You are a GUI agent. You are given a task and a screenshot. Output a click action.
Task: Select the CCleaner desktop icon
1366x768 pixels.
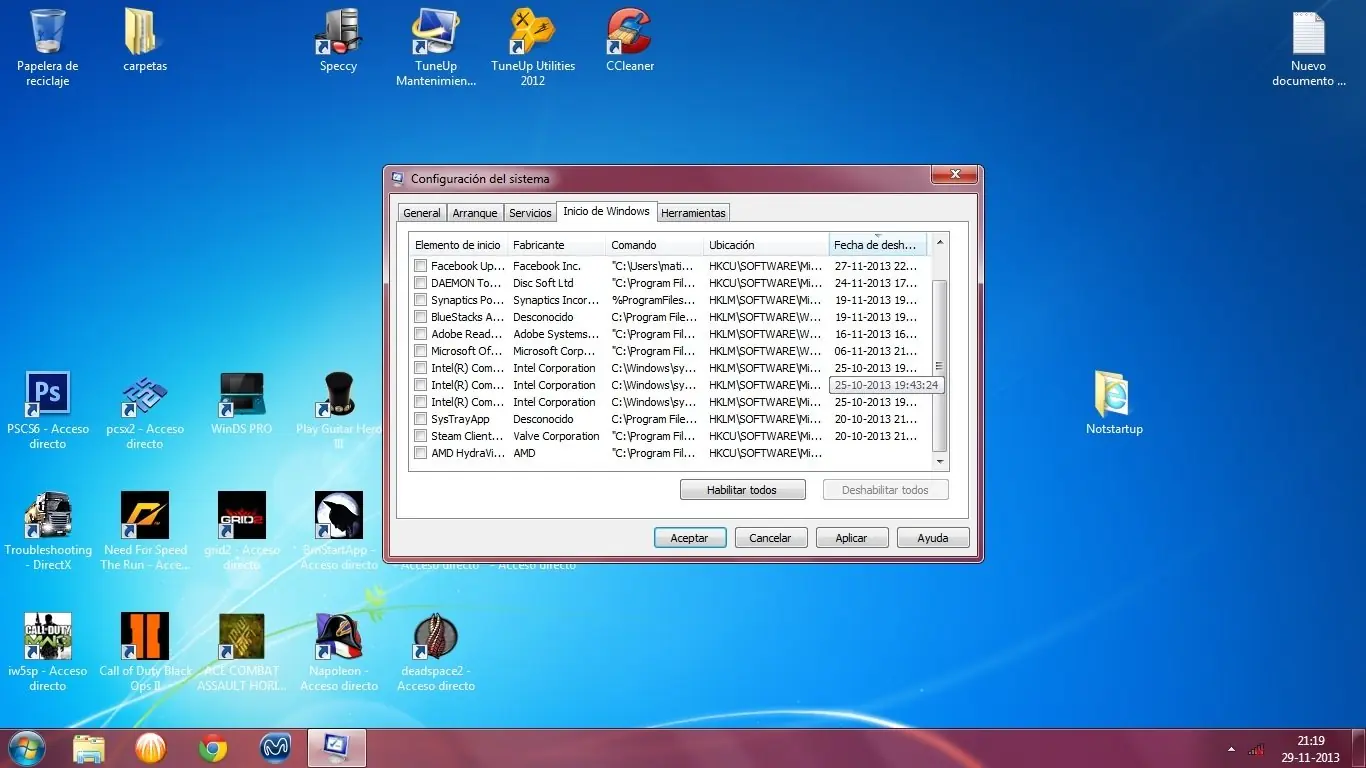click(630, 40)
